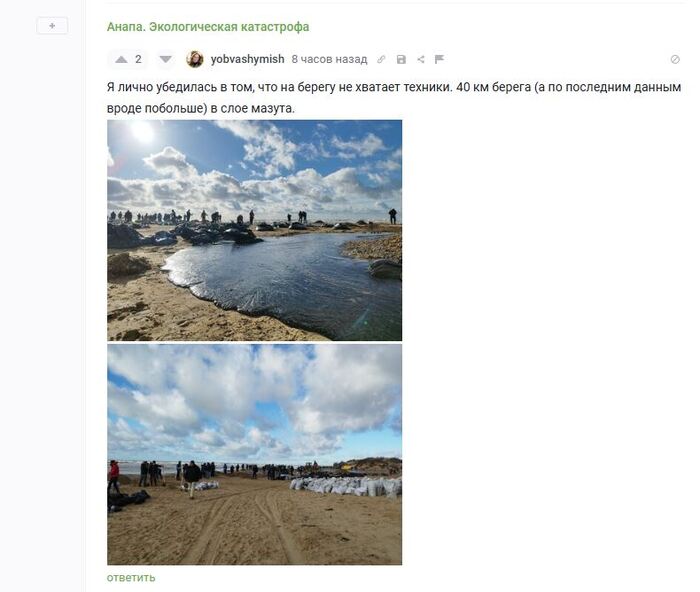Click the comment line about 'не хватает техники'

(x=394, y=87)
